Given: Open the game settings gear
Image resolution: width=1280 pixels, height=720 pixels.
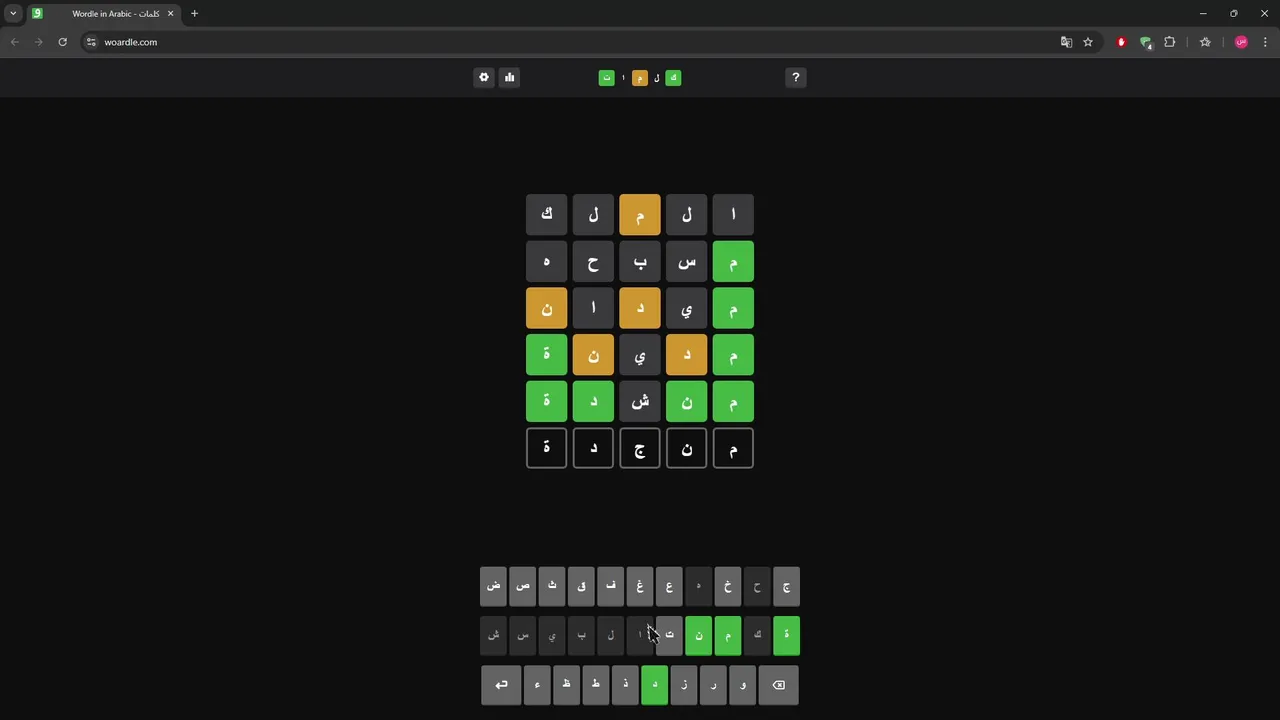Looking at the screenshot, I should click(484, 77).
